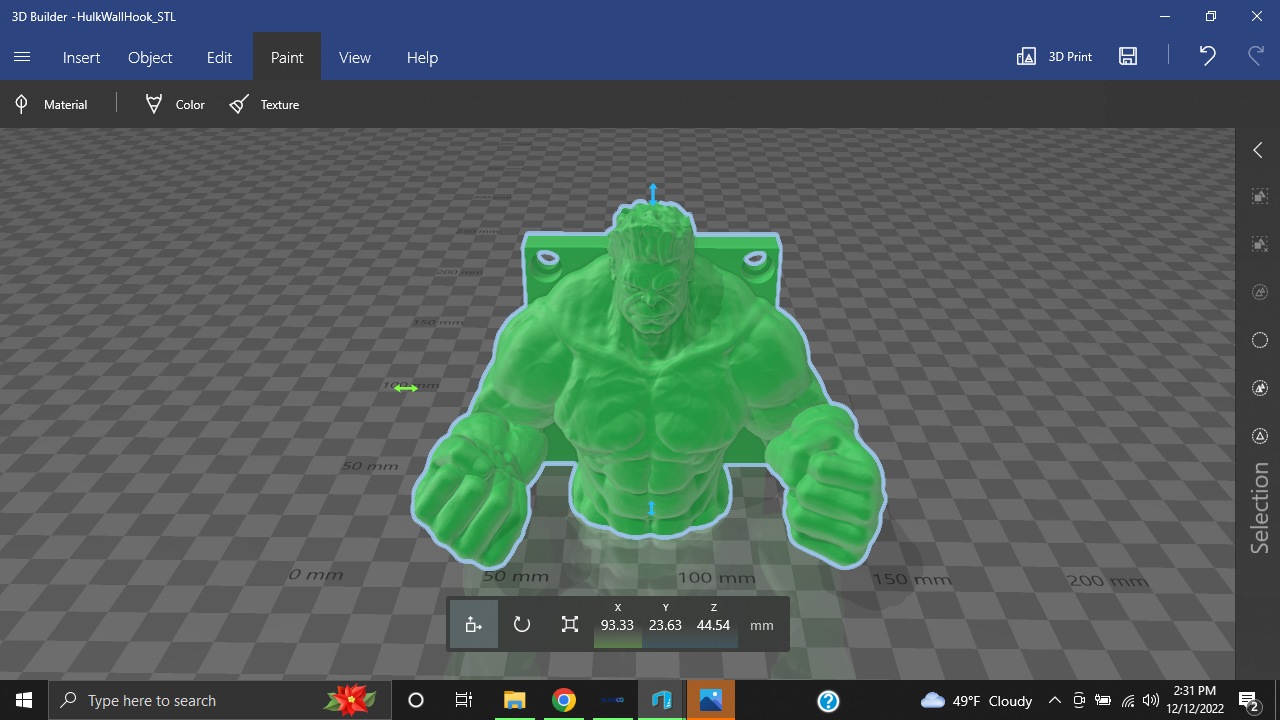Click the first selection icon in side panel
The height and width of the screenshot is (720, 1280).
[x=1260, y=196]
